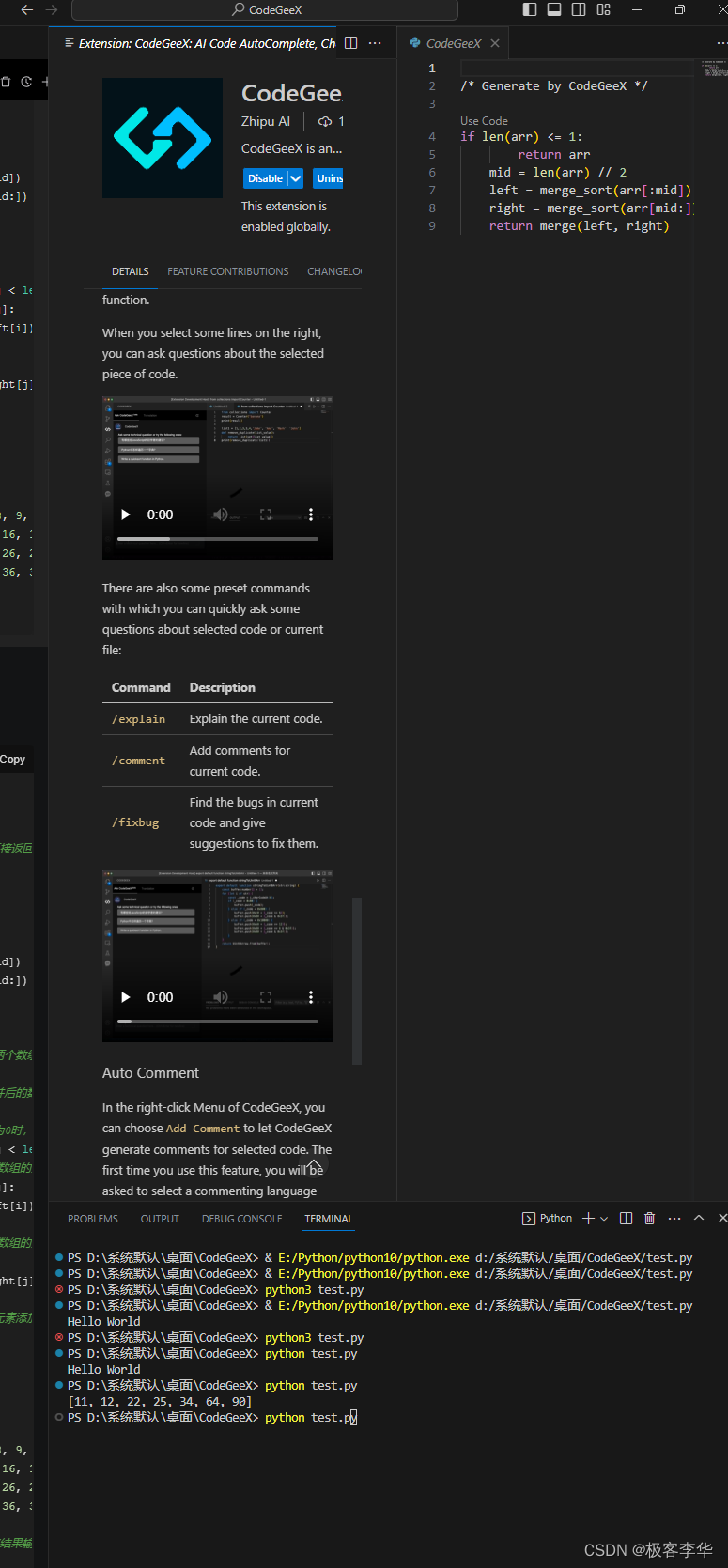Click the /comment command cell
This screenshot has width=728, height=1568.
click(x=138, y=761)
